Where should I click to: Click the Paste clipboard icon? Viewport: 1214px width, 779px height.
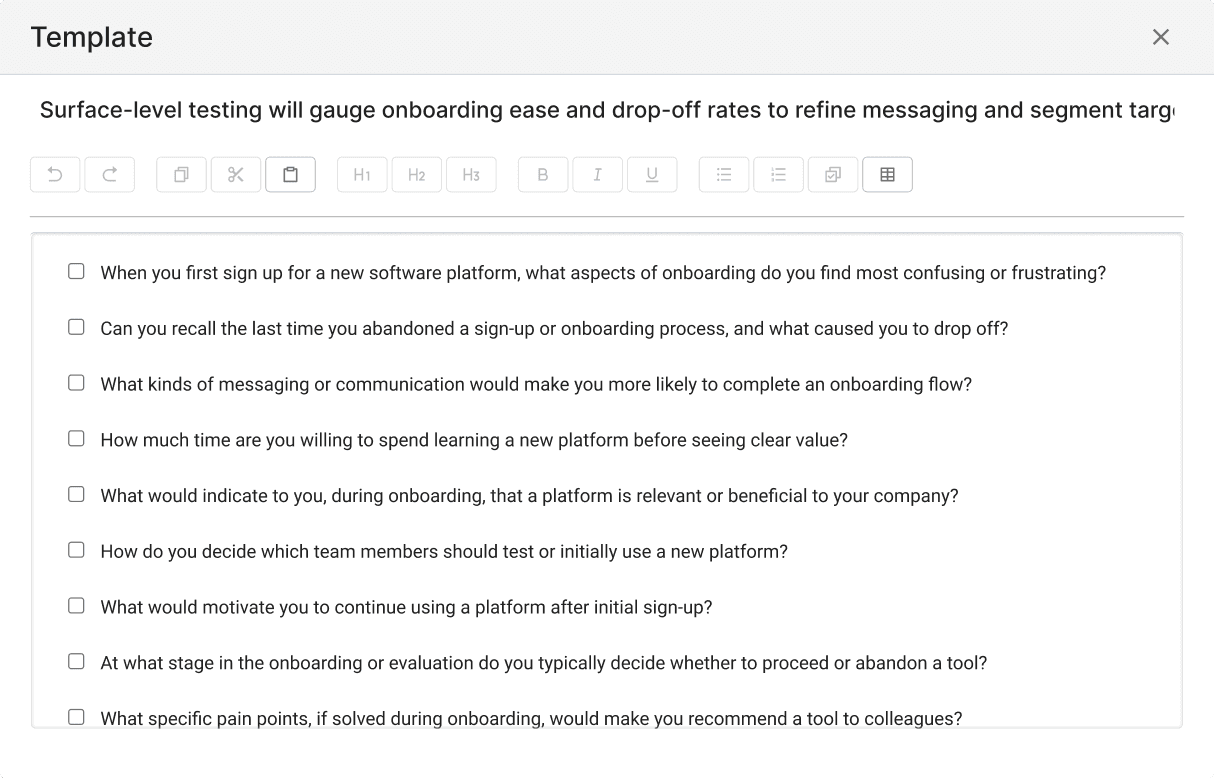click(290, 175)
